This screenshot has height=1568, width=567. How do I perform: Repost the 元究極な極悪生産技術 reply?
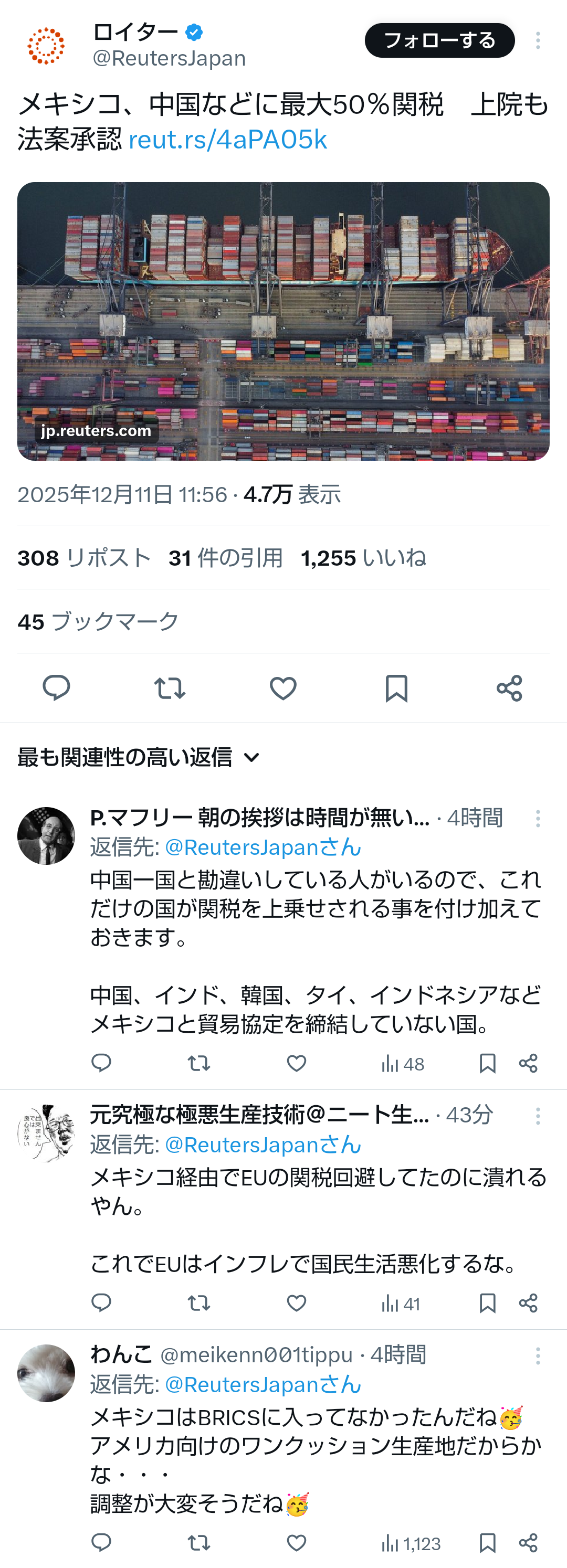pos(198,1303)
